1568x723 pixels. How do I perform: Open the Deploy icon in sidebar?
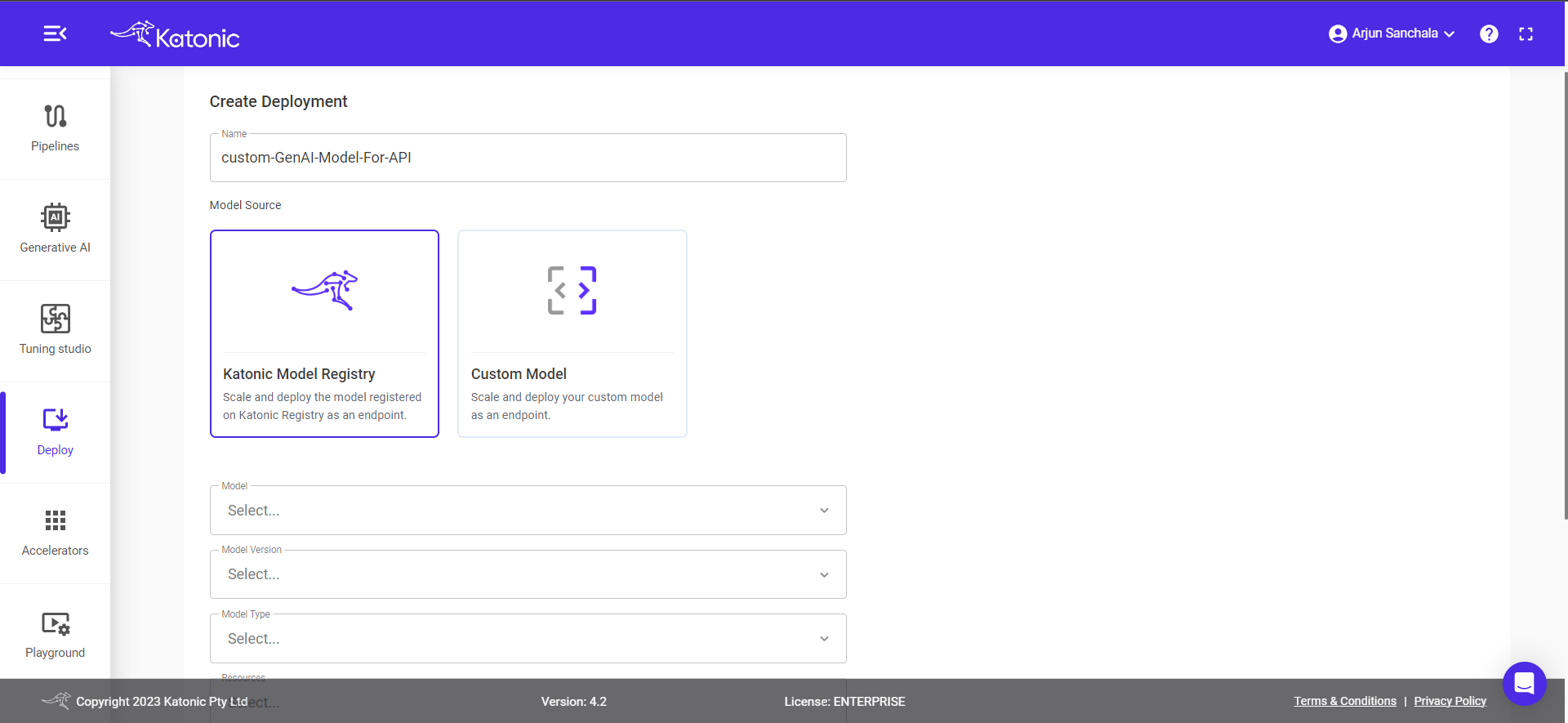56,420
